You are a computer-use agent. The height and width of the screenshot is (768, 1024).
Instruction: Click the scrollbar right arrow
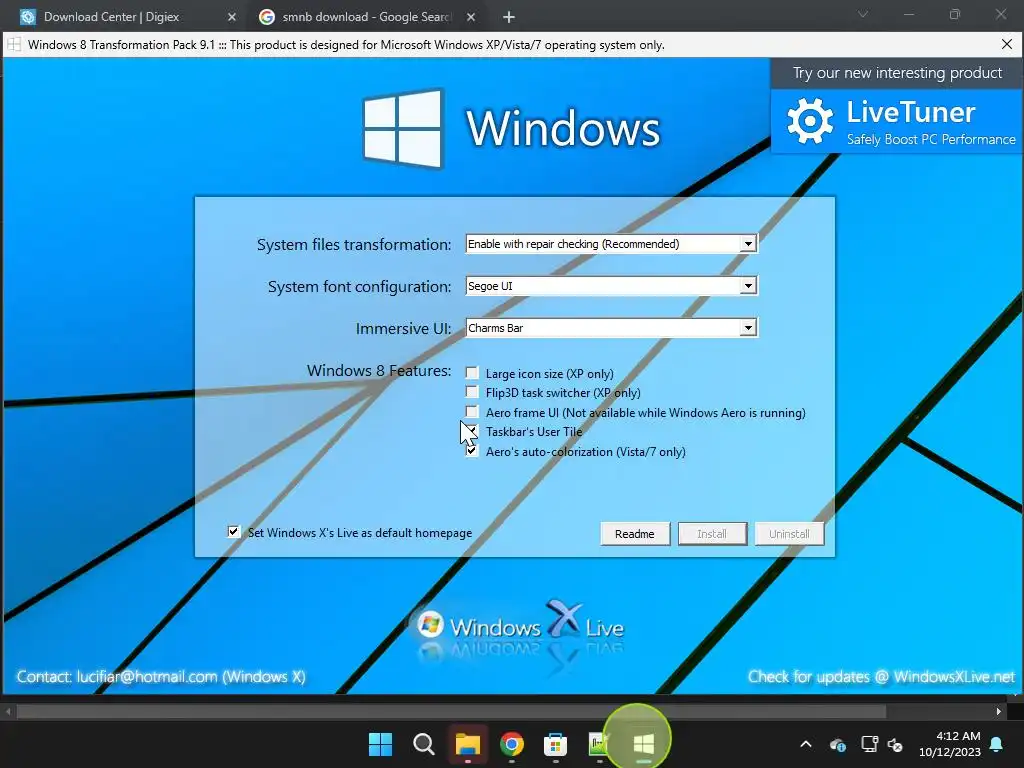point(999,711)
